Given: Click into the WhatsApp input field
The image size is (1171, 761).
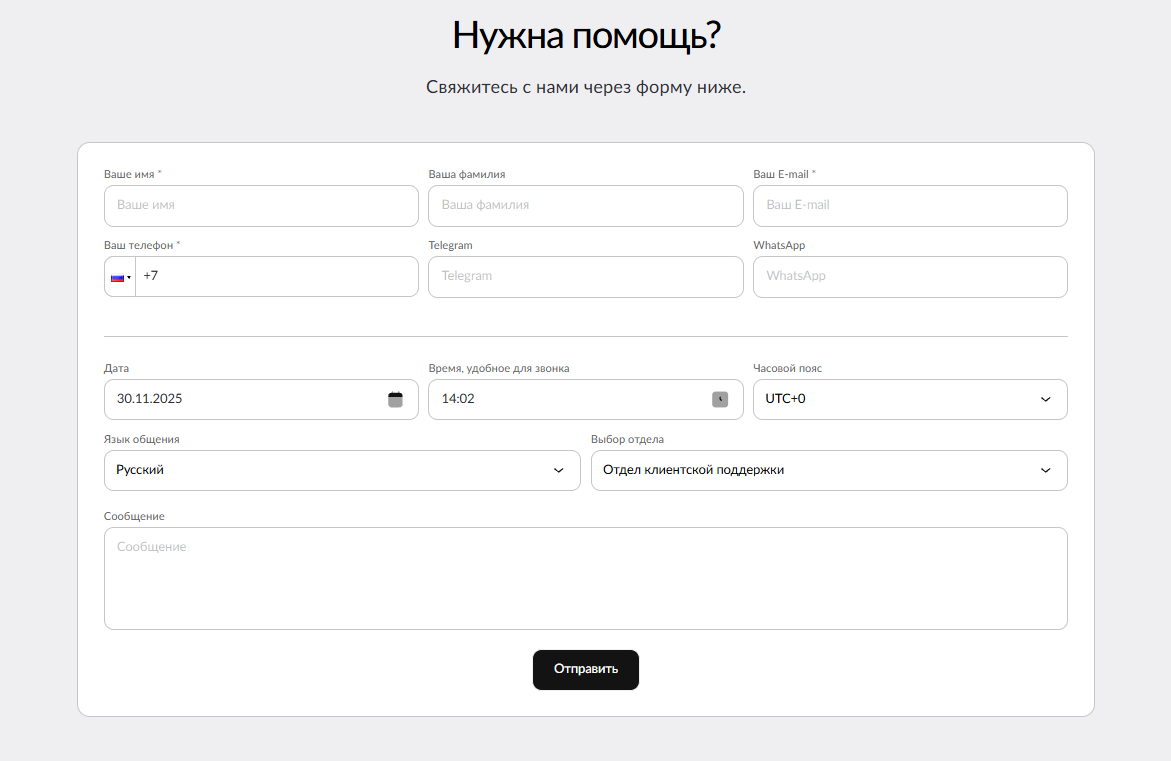Looking at the screenshot, I should pos(909,276).
